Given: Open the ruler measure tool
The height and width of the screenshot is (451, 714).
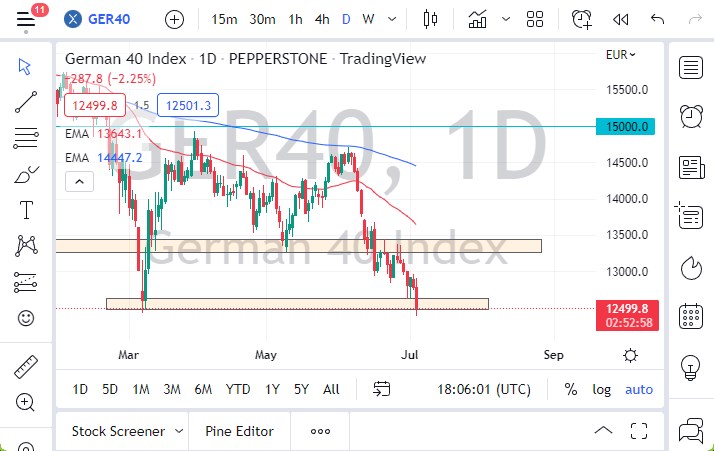Looking at the screenshot, I should click(26, 367).
